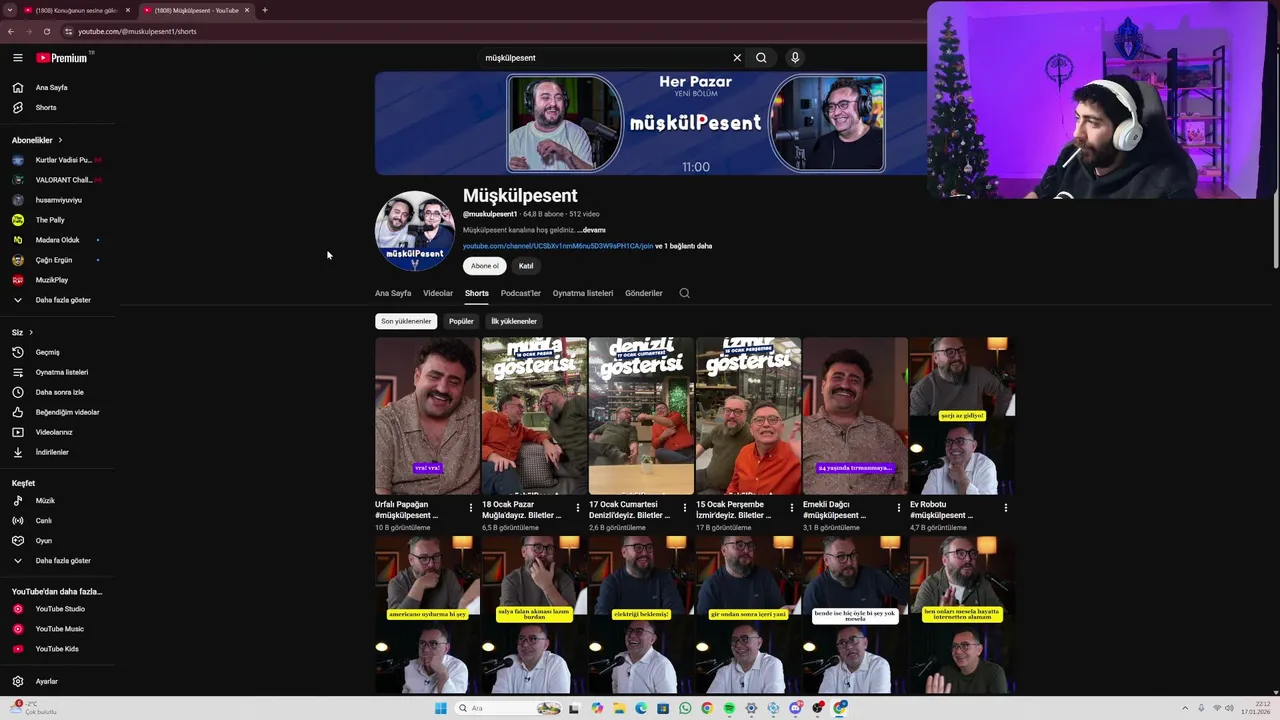Open Emekli Dağcı short thumbnail
The height and width of the screenshot is (720, 1280).
(x=855, y=416)
